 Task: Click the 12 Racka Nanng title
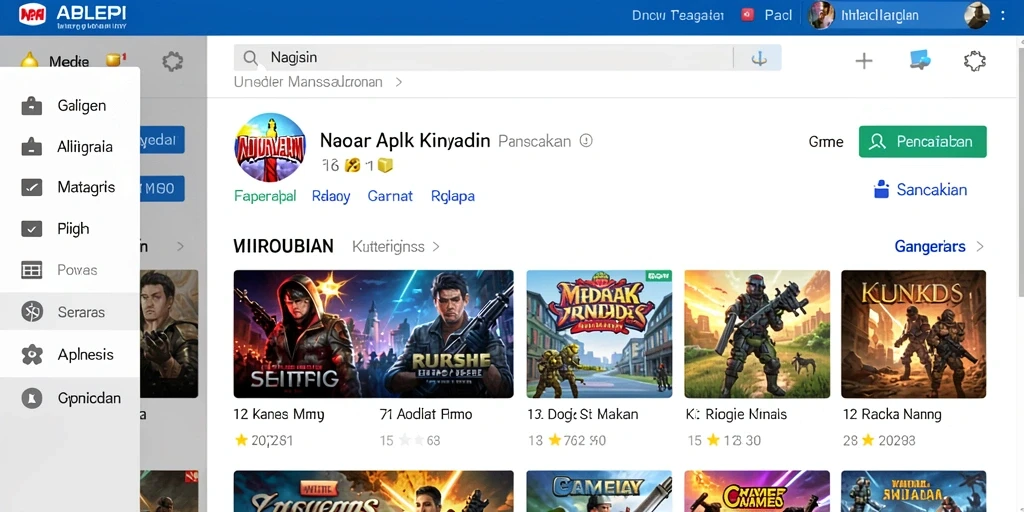pyautogui.click(x=892, y=414)
